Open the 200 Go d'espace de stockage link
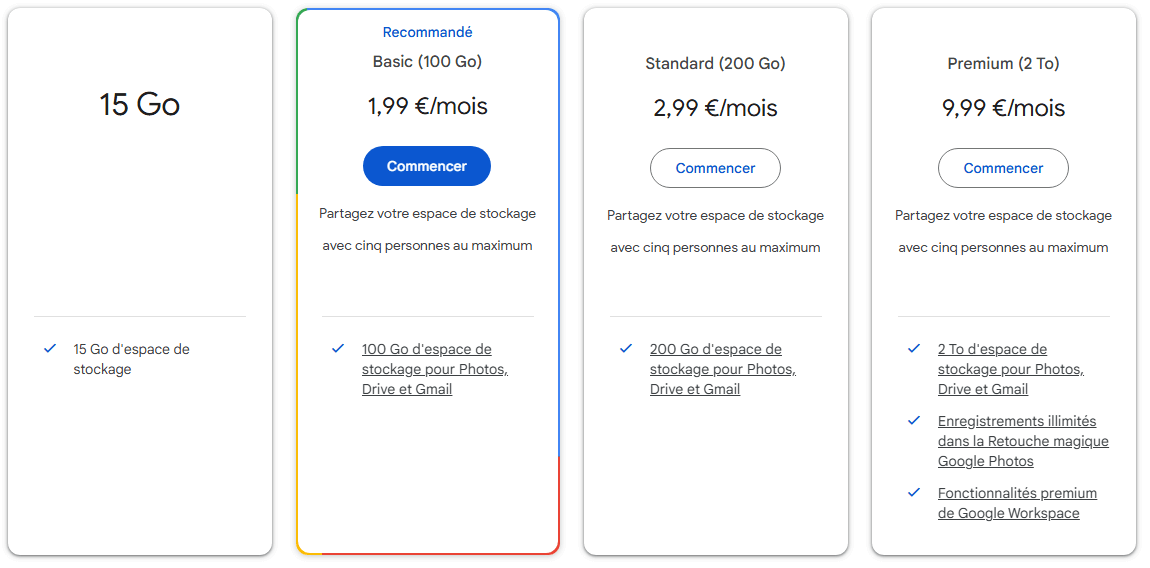The height and width of the screenshot is (568, 1150). click(722, 369)
